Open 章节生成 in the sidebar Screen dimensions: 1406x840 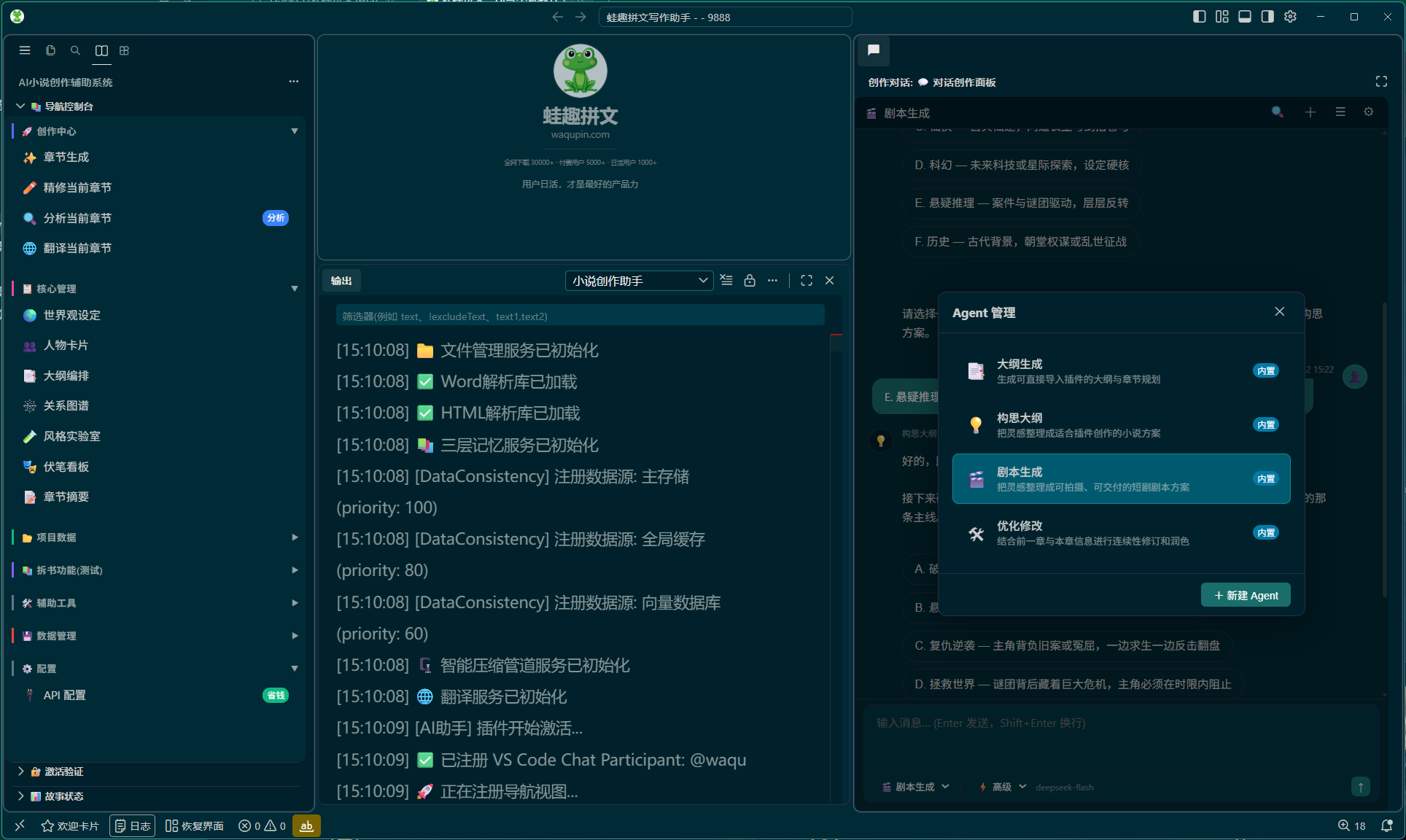(157, 157)
